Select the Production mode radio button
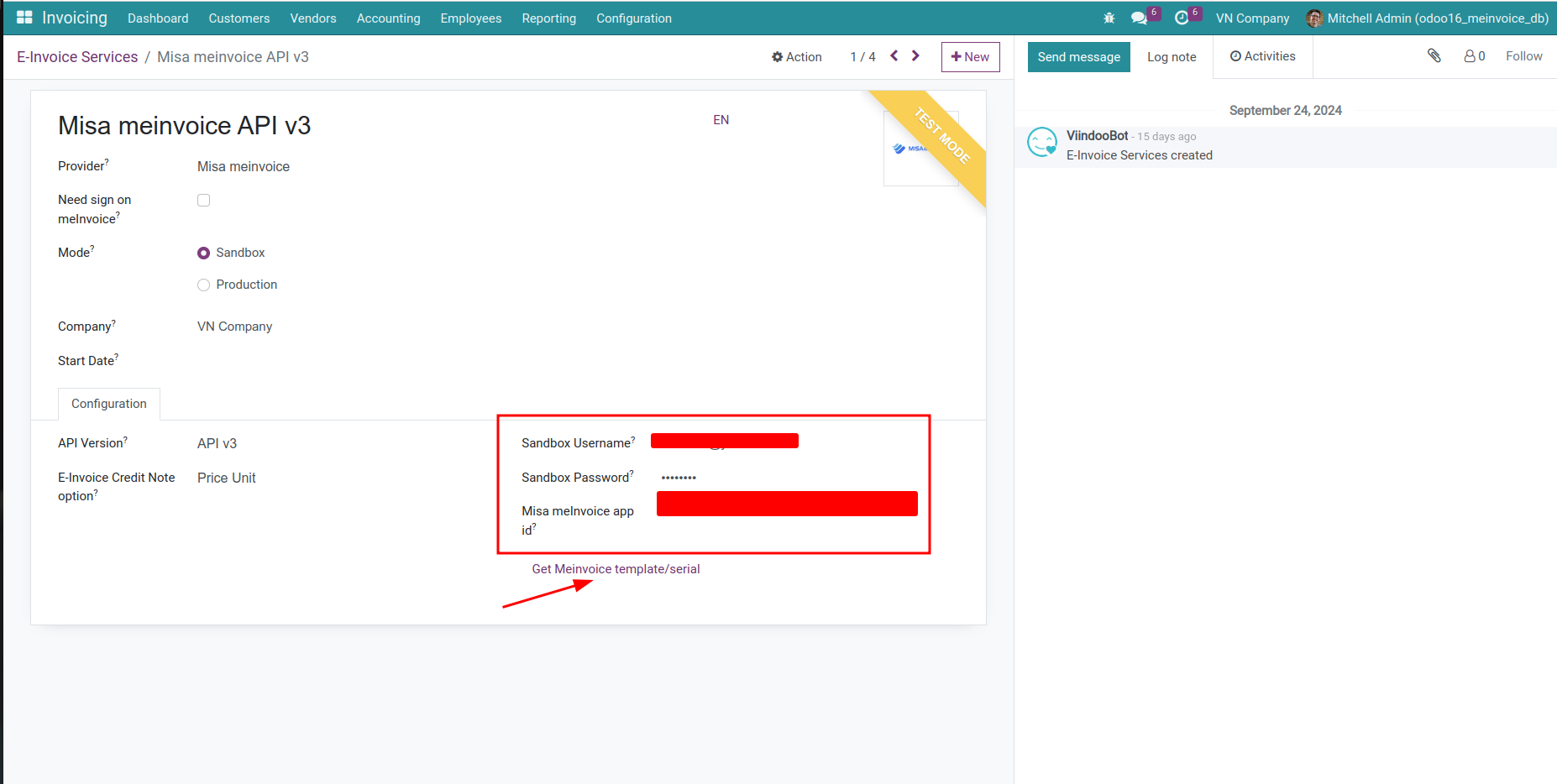Image resolution: width=1557 pixels, height=784 pixels. (x=203, y=285)
